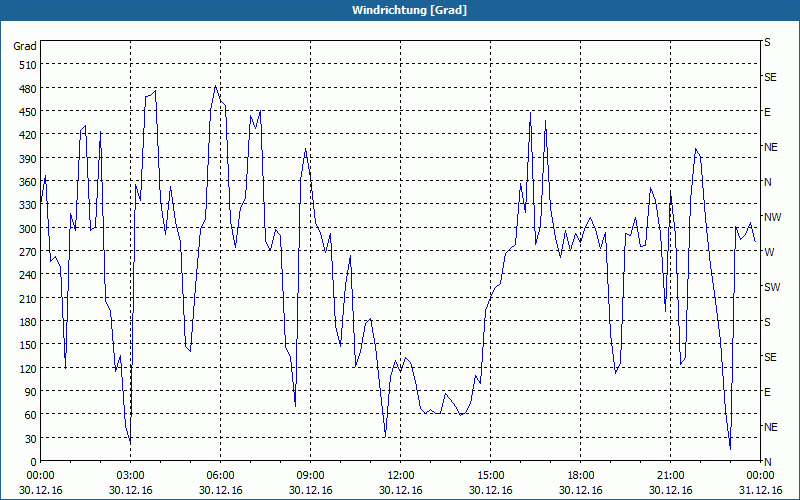Click the 240 value on the left axis
800x500 pixels.
click(x=28, y=275)
